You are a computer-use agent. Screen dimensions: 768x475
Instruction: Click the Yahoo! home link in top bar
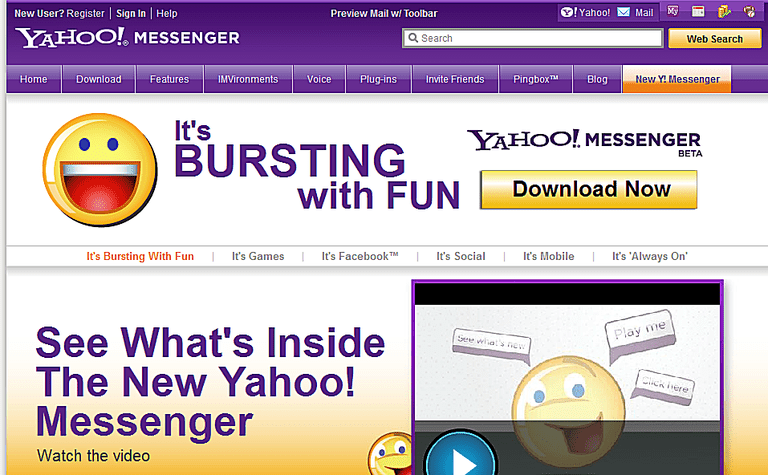[586, 12]
